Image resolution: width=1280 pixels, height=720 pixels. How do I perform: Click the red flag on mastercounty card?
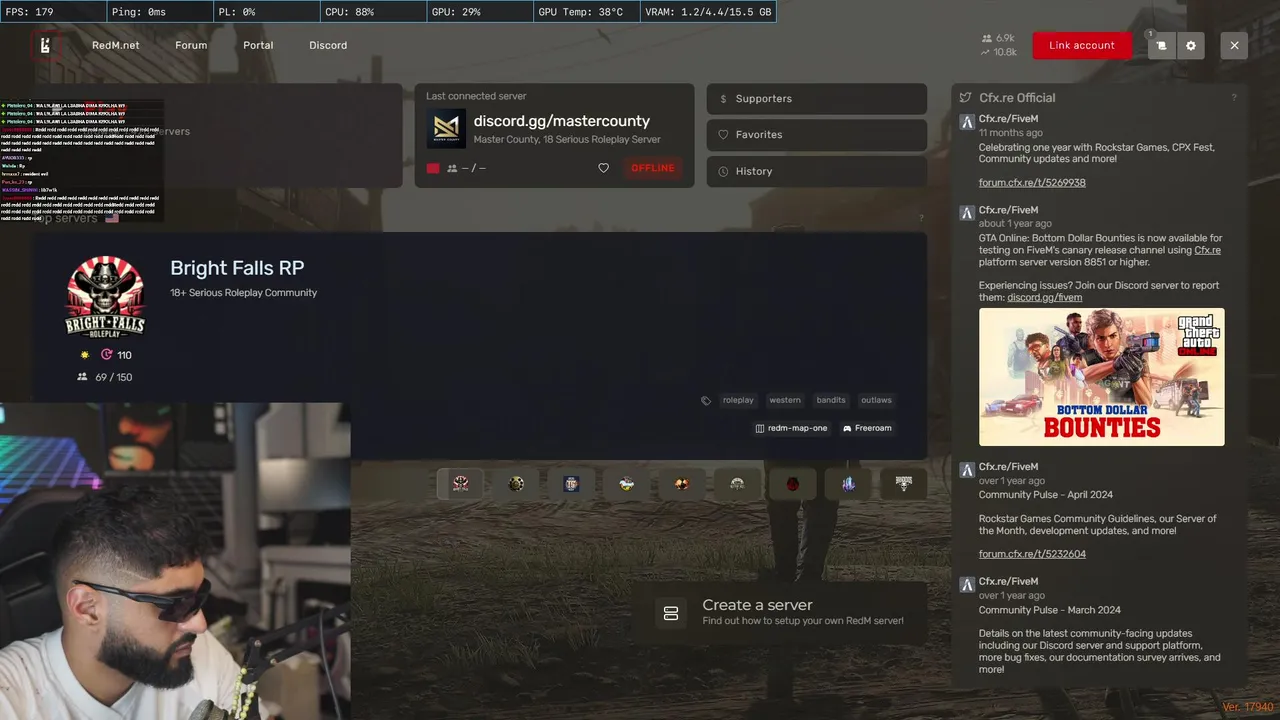click(x=433, y=168)
